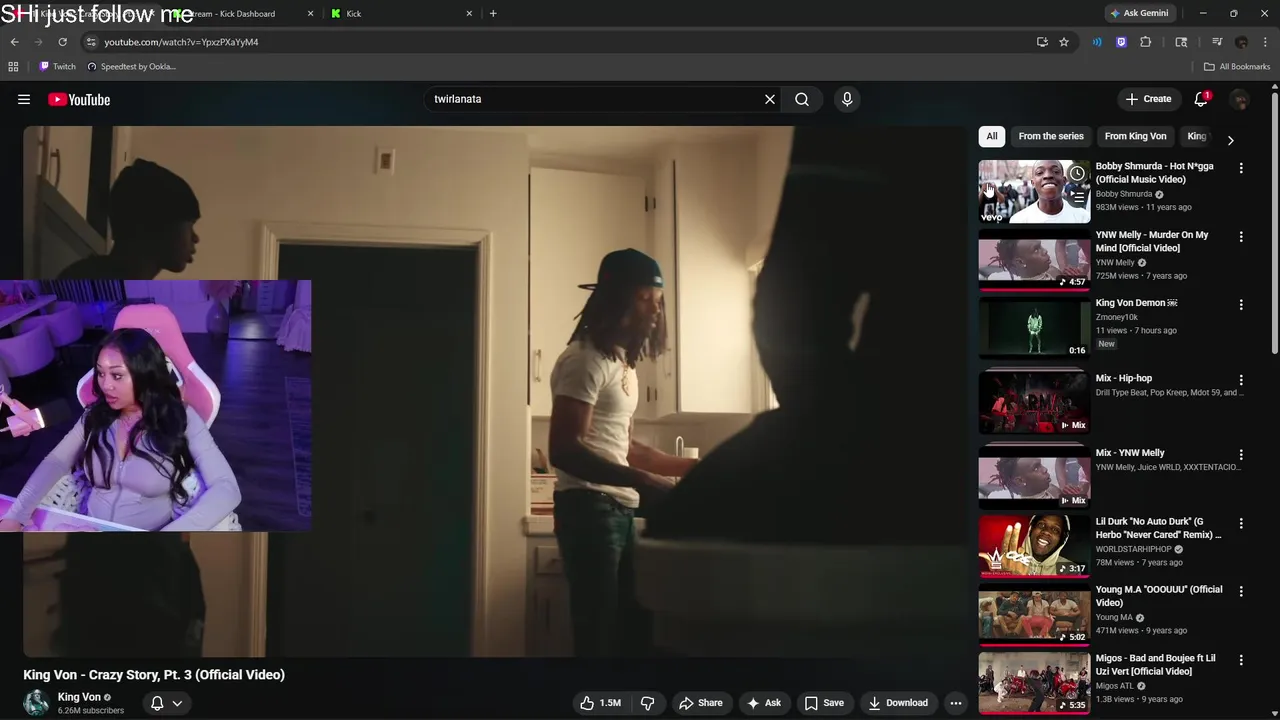Select the From the series chip
Image resolution: width=1280 pixels, height=720 pixels.
[x=1051, y=136]
